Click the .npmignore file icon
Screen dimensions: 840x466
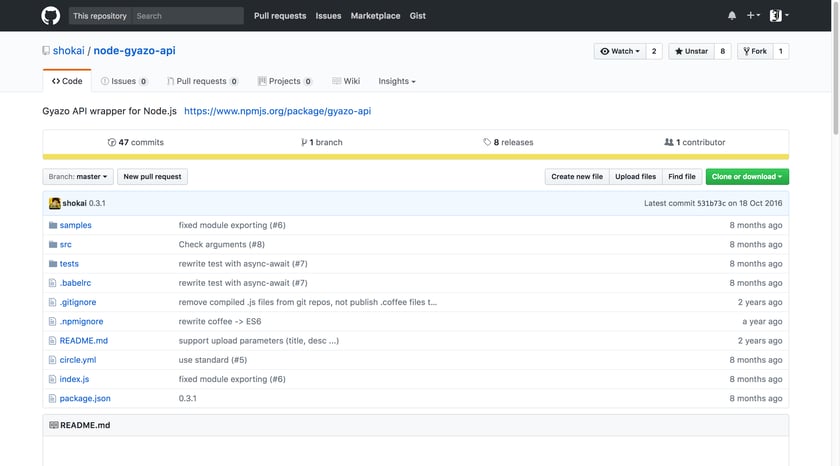click(52, 321)
